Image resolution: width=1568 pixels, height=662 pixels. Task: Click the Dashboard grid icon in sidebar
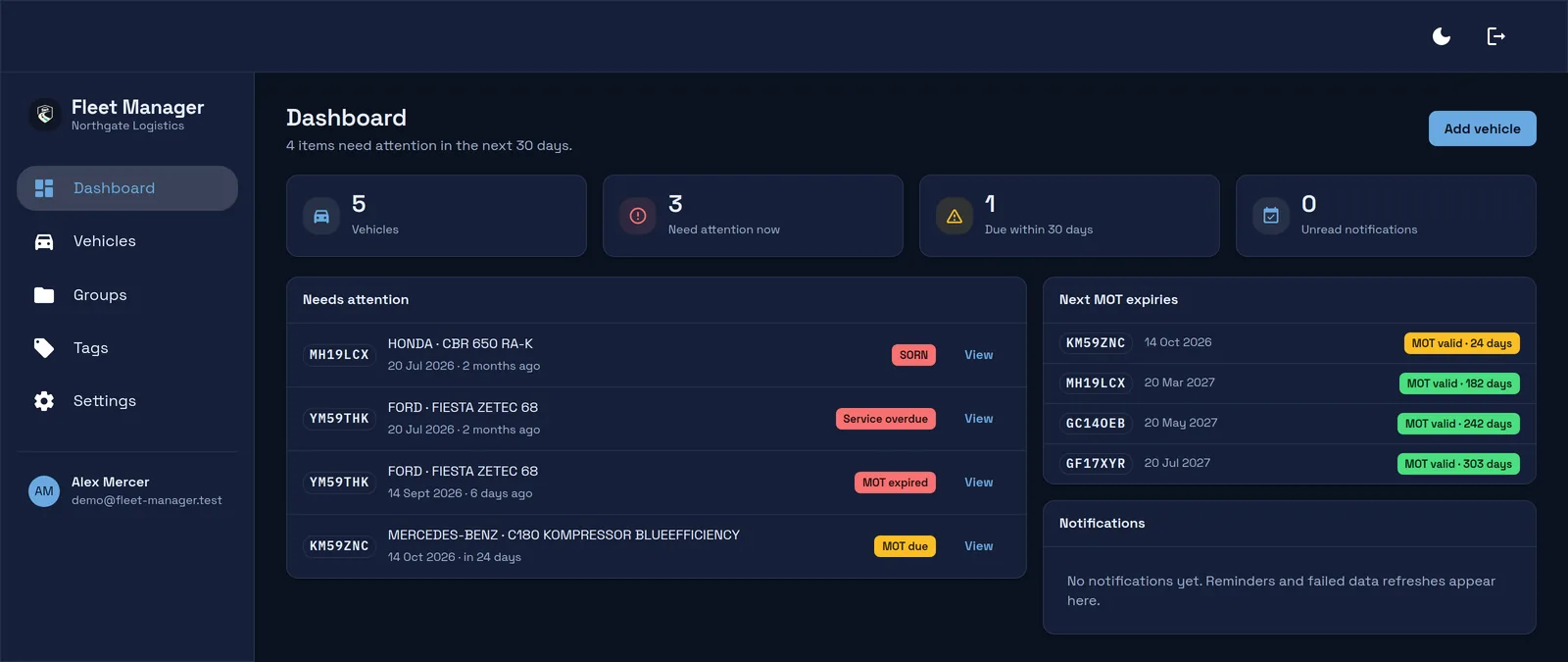click(44, 188)
